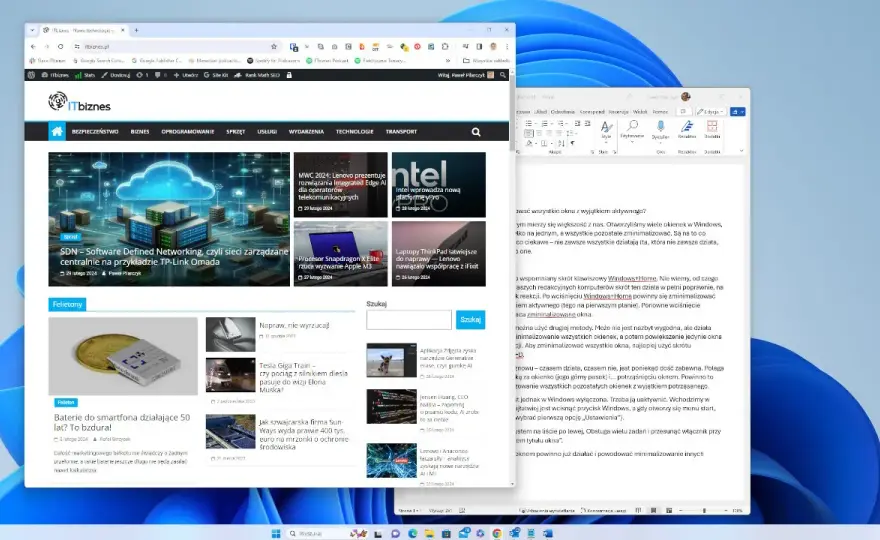The width and height of the screenshot is (880, 540).
Task: Open the BEZPIECZEŃSTWO navigation item
Action: (95, 132)
